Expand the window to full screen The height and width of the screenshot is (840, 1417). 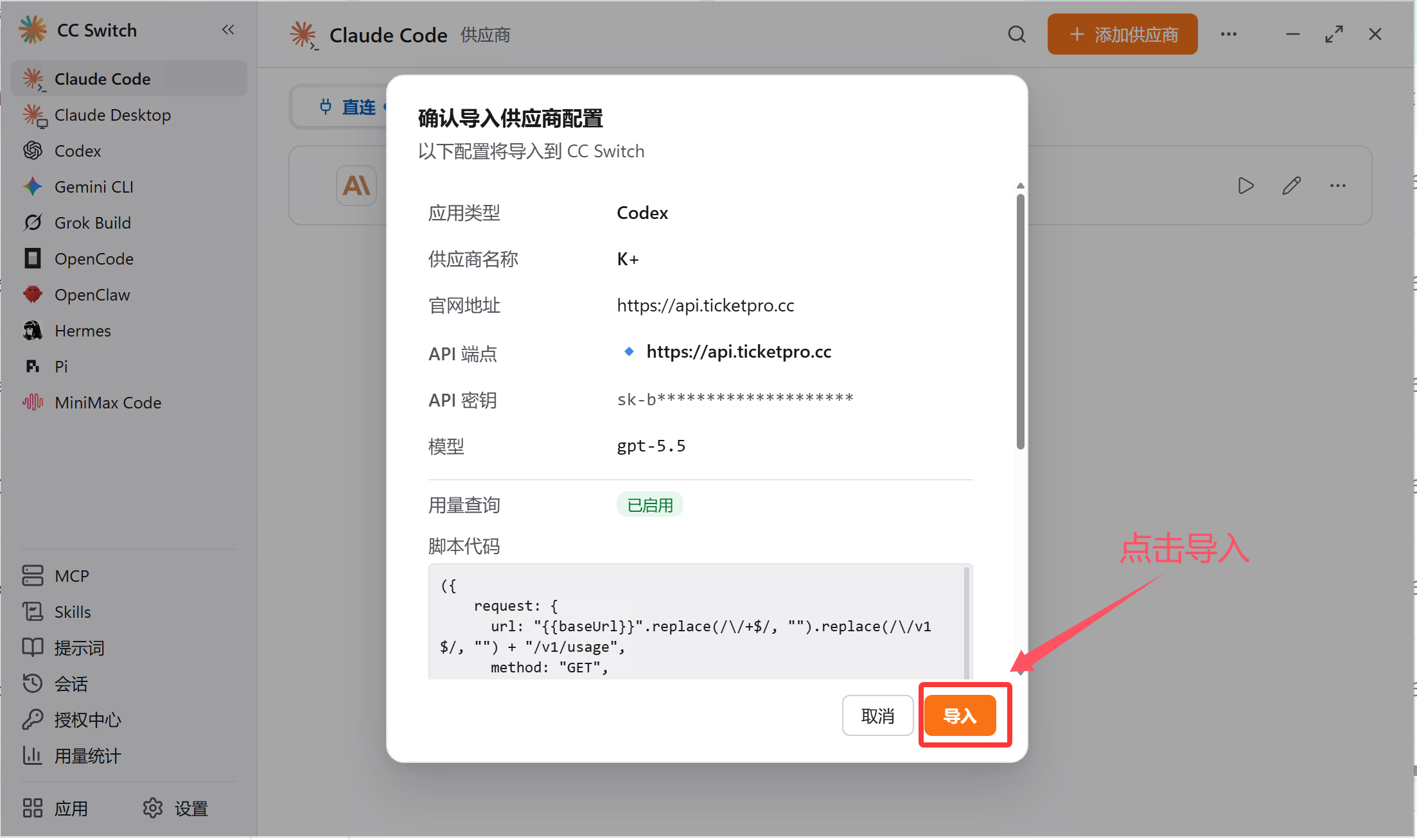(1334, 34)
